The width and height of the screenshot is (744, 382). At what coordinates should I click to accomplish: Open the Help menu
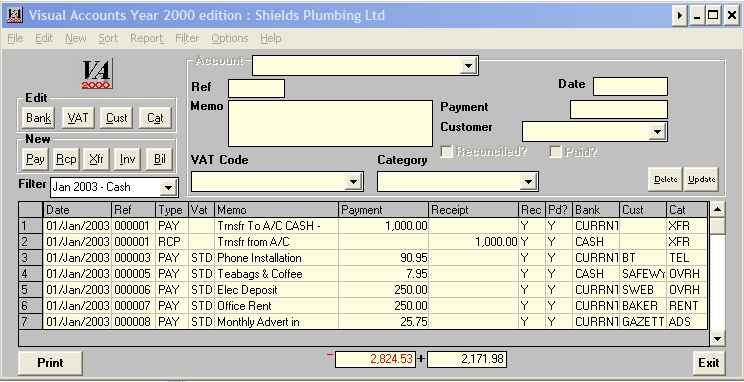(x=271, y=38)
